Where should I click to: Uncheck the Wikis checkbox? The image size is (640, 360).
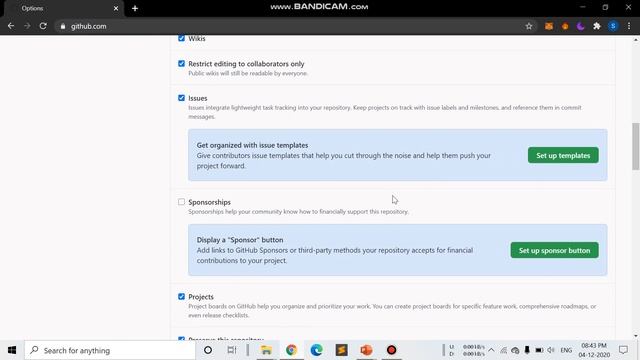click(x=181, y=38)
